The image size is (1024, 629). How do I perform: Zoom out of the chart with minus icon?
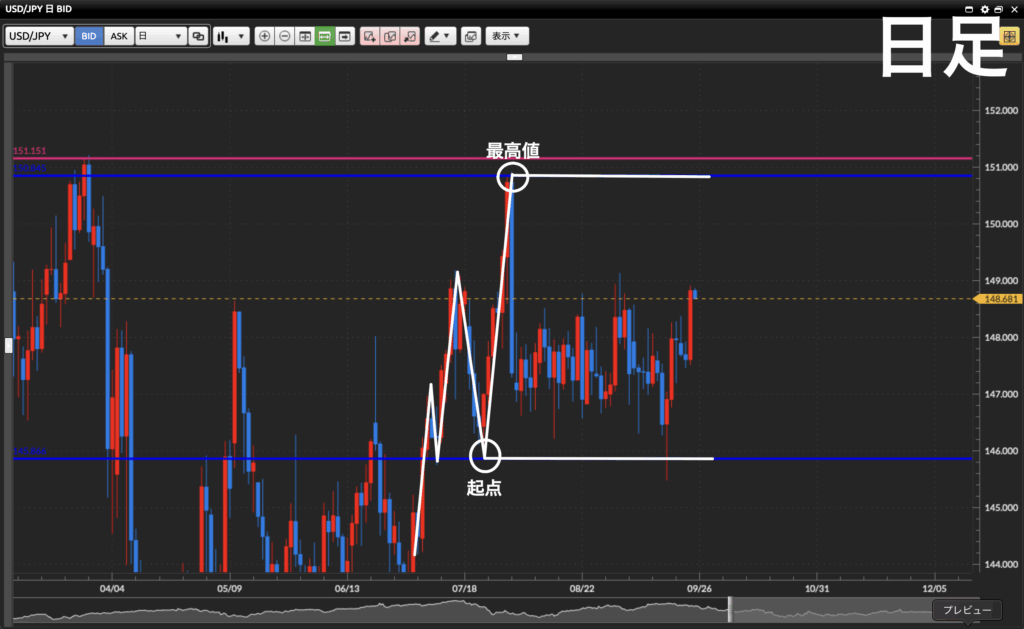pyautogui.click(x=285, y=36)
